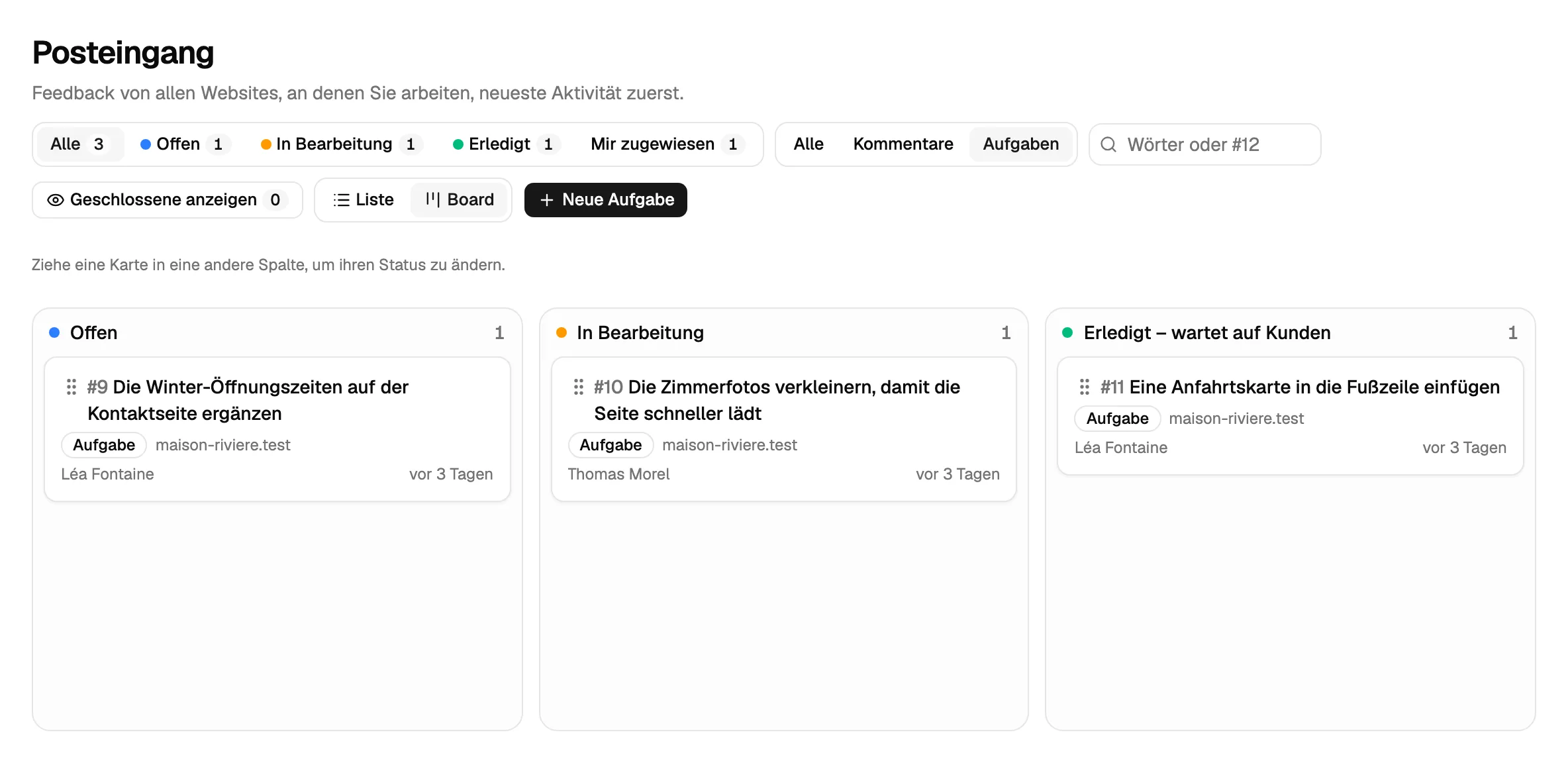Click the eye icon beside Geschlossene anzeigen
Screen dimensions: 1568x763
point(56,200)
